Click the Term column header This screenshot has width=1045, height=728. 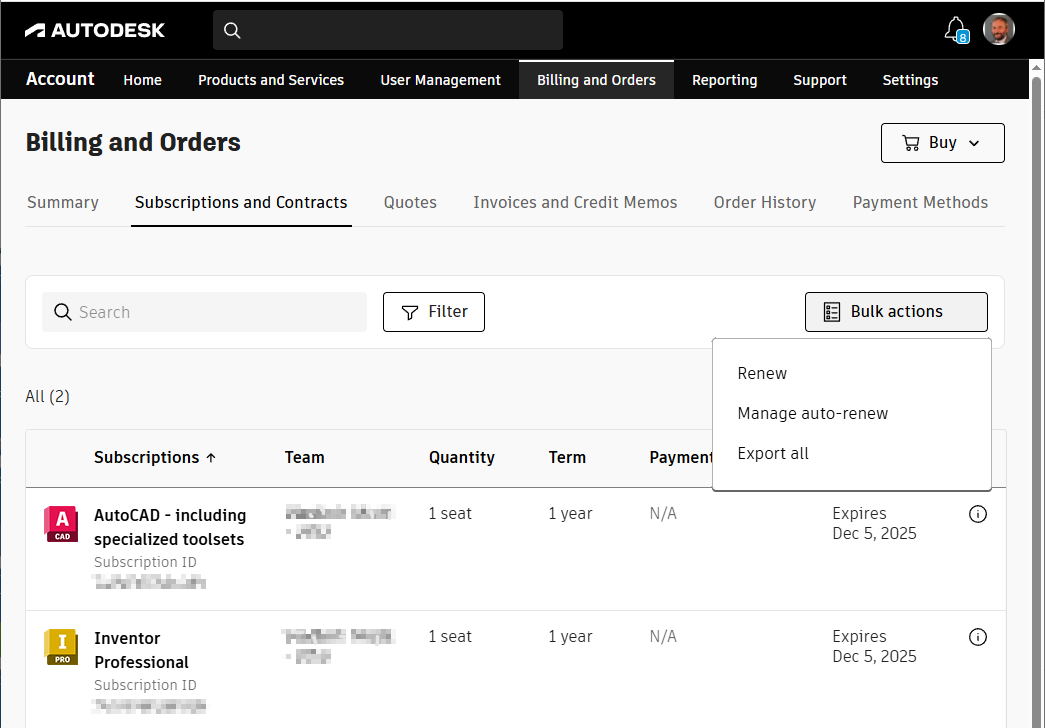point(567,457)
